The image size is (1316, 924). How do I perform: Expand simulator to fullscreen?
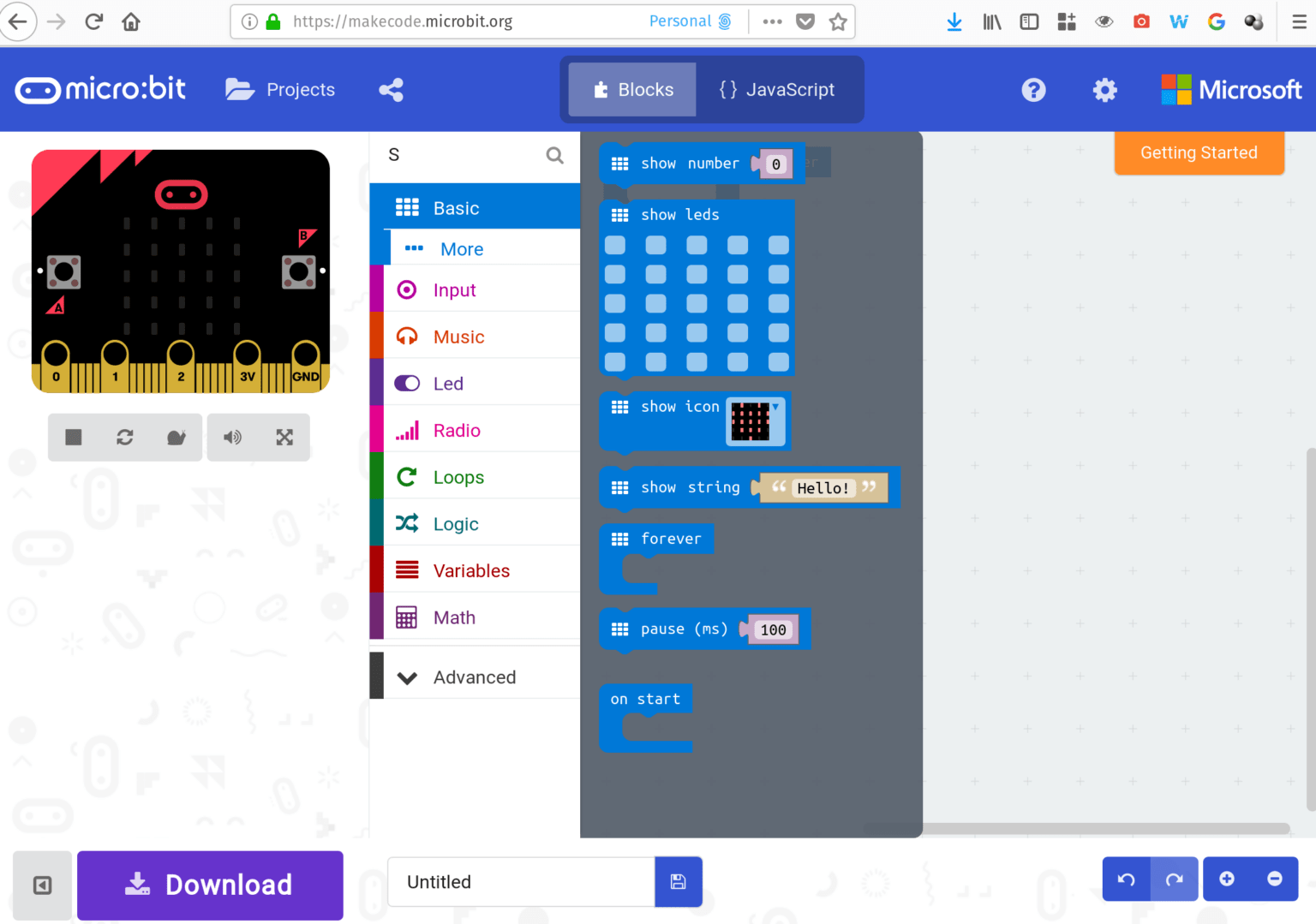tap(284, 437)
